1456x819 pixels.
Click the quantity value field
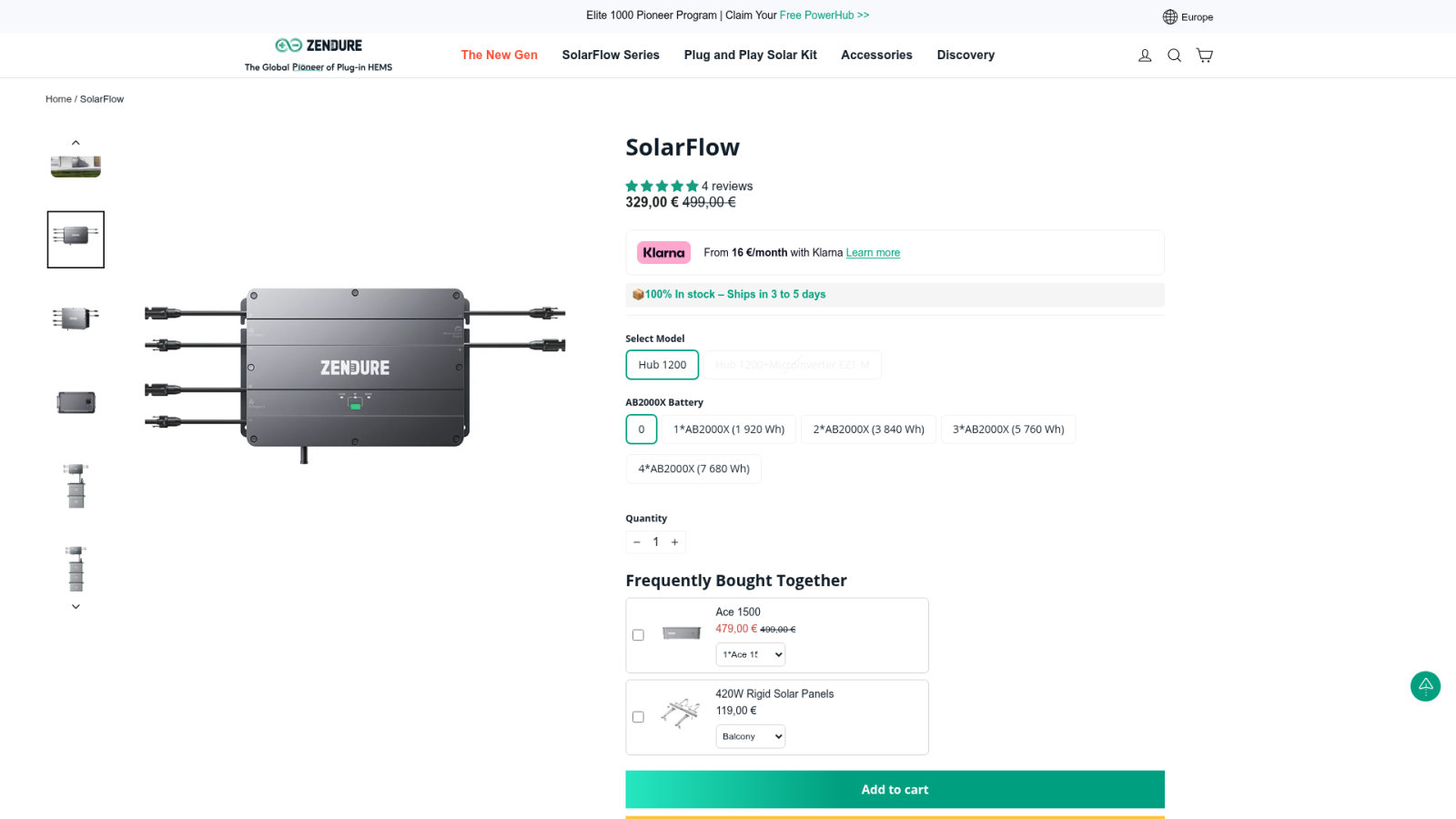tap(656, 542)
